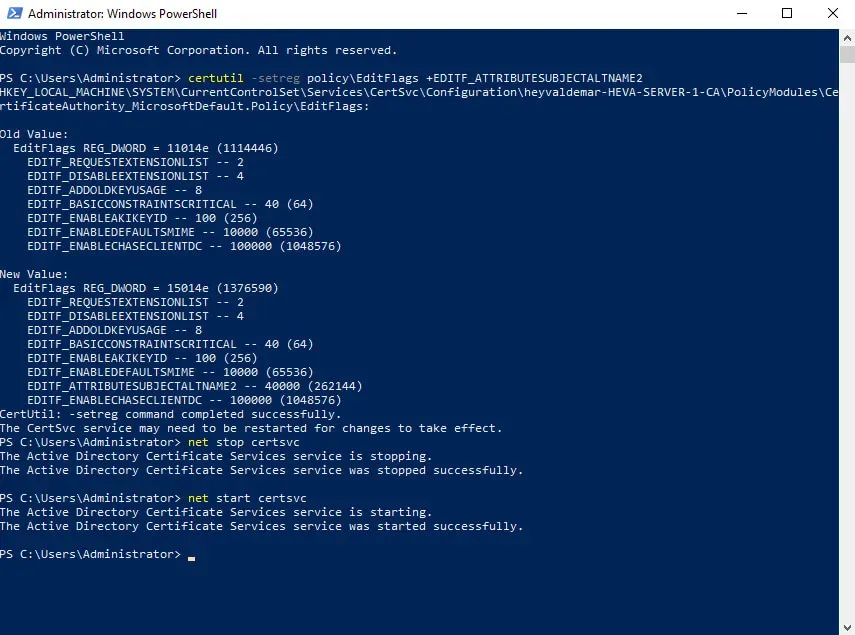The image size is (855, 635).
Task: Click the 'Old Value:' heading
Action: 34,134
